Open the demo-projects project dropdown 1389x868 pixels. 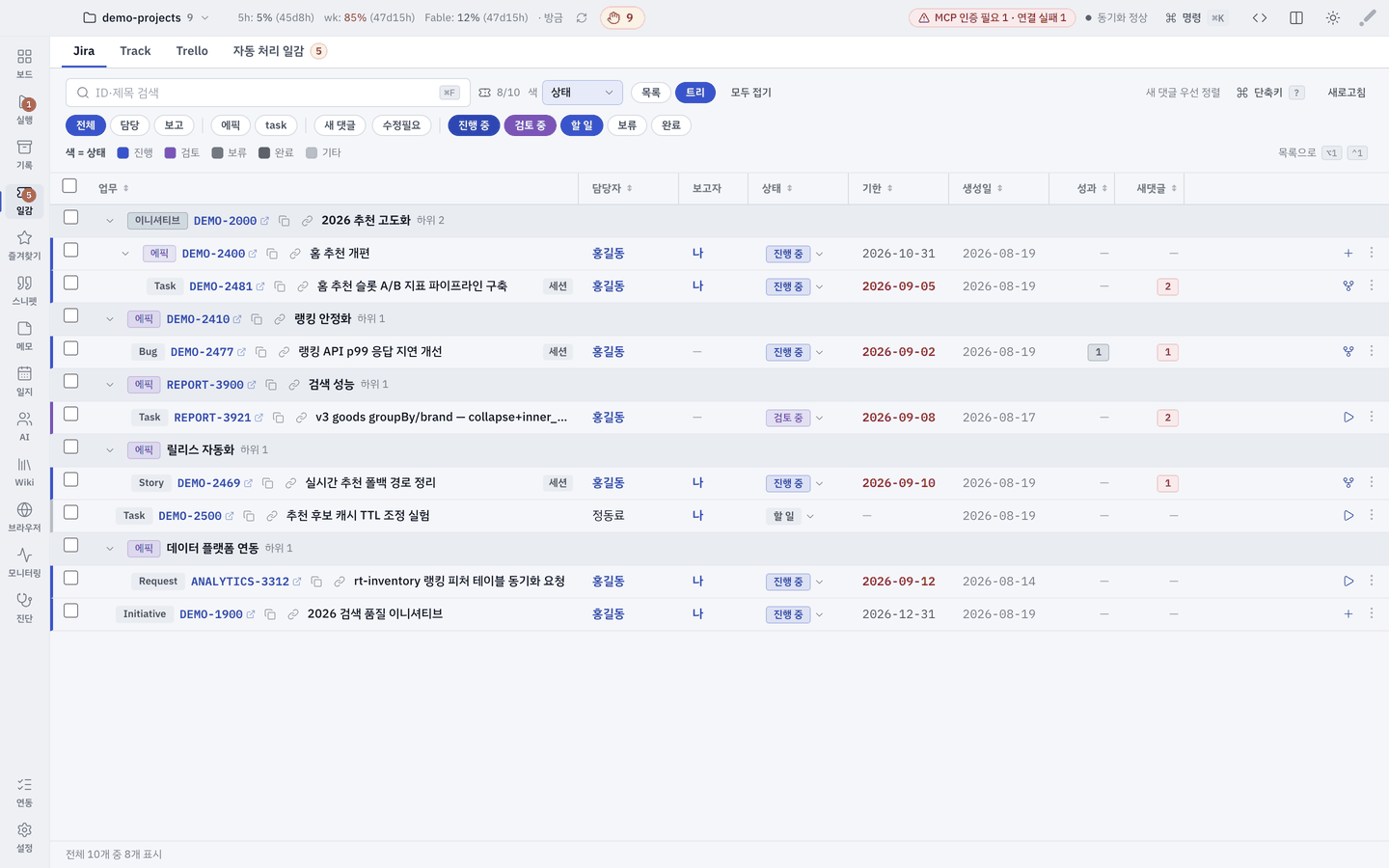point(146,17)
